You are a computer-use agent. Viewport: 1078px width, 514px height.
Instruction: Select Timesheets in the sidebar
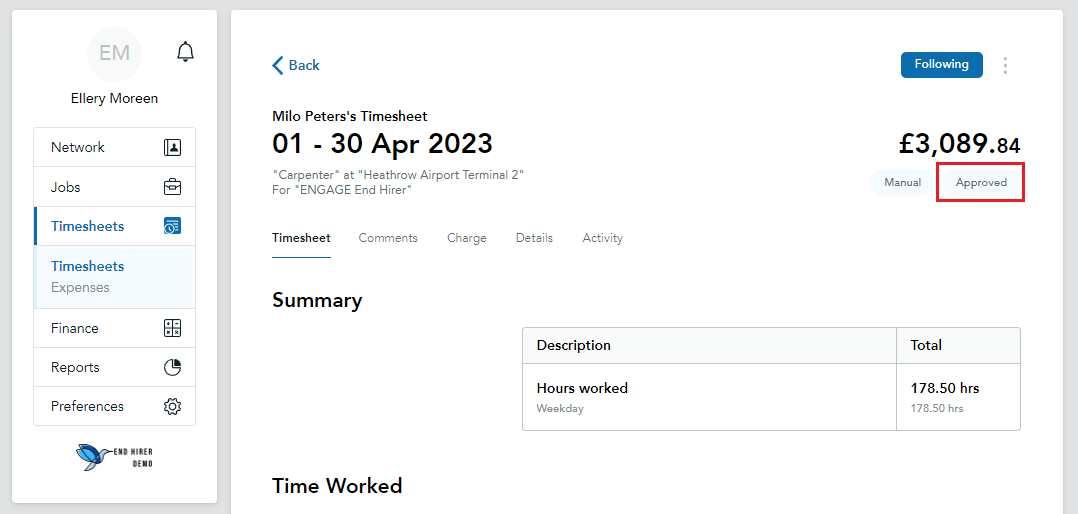point(114,226)
